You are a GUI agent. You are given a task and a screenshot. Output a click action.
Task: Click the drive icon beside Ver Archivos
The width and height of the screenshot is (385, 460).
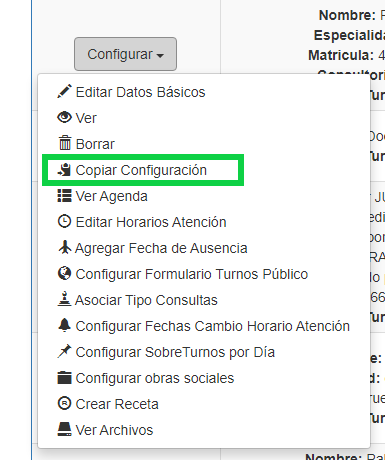point(64,429)
